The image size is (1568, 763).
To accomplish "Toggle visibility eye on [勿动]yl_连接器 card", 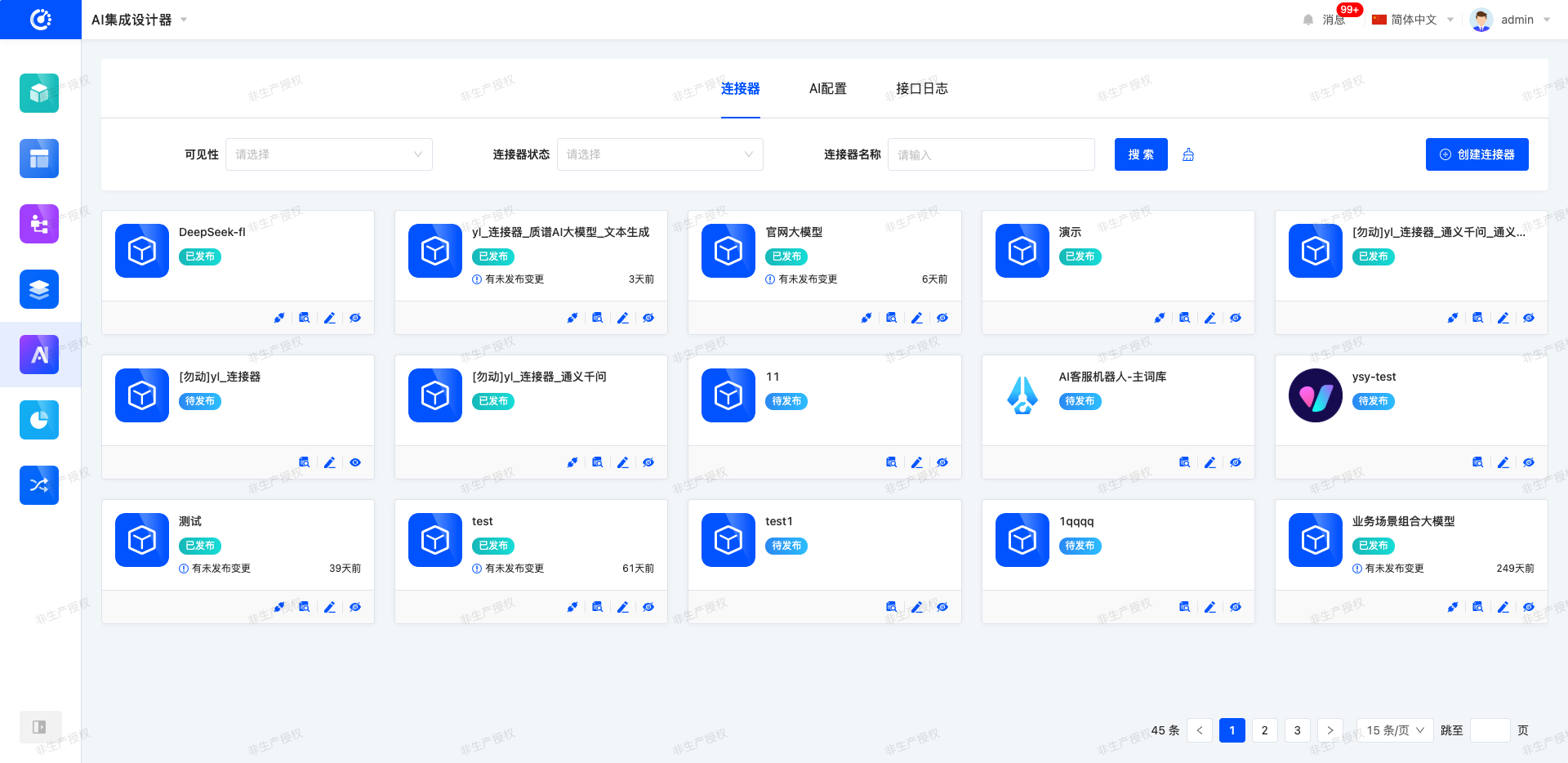I will coord(355,462).
